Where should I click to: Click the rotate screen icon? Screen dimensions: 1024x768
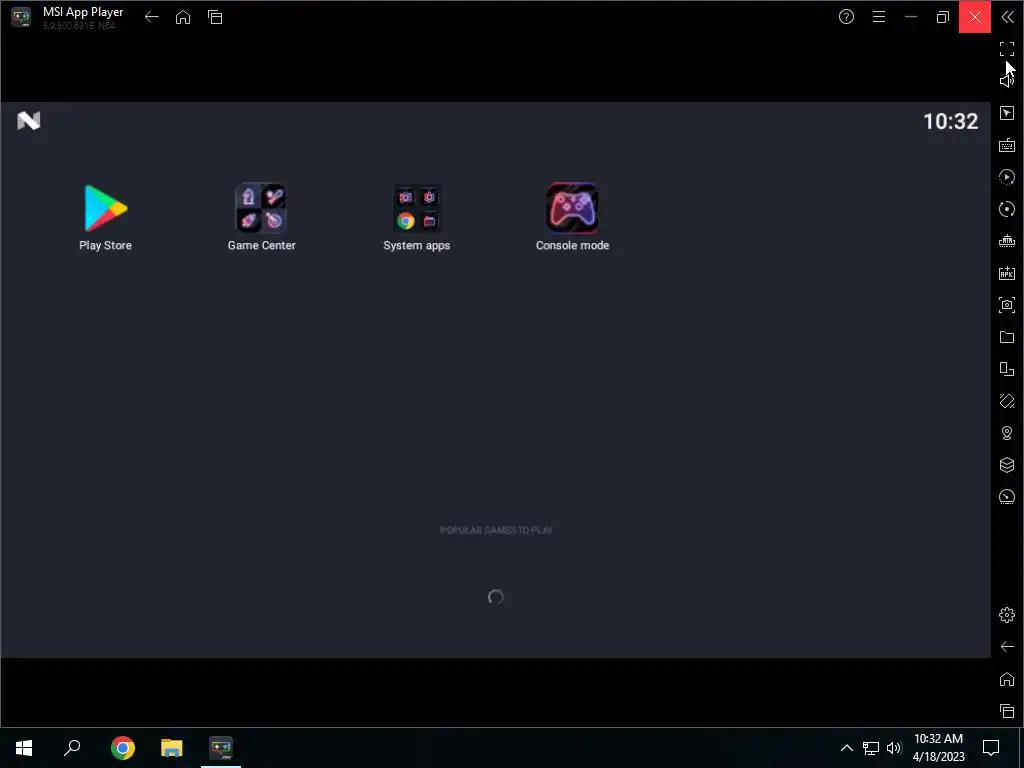pos(1007,369)
